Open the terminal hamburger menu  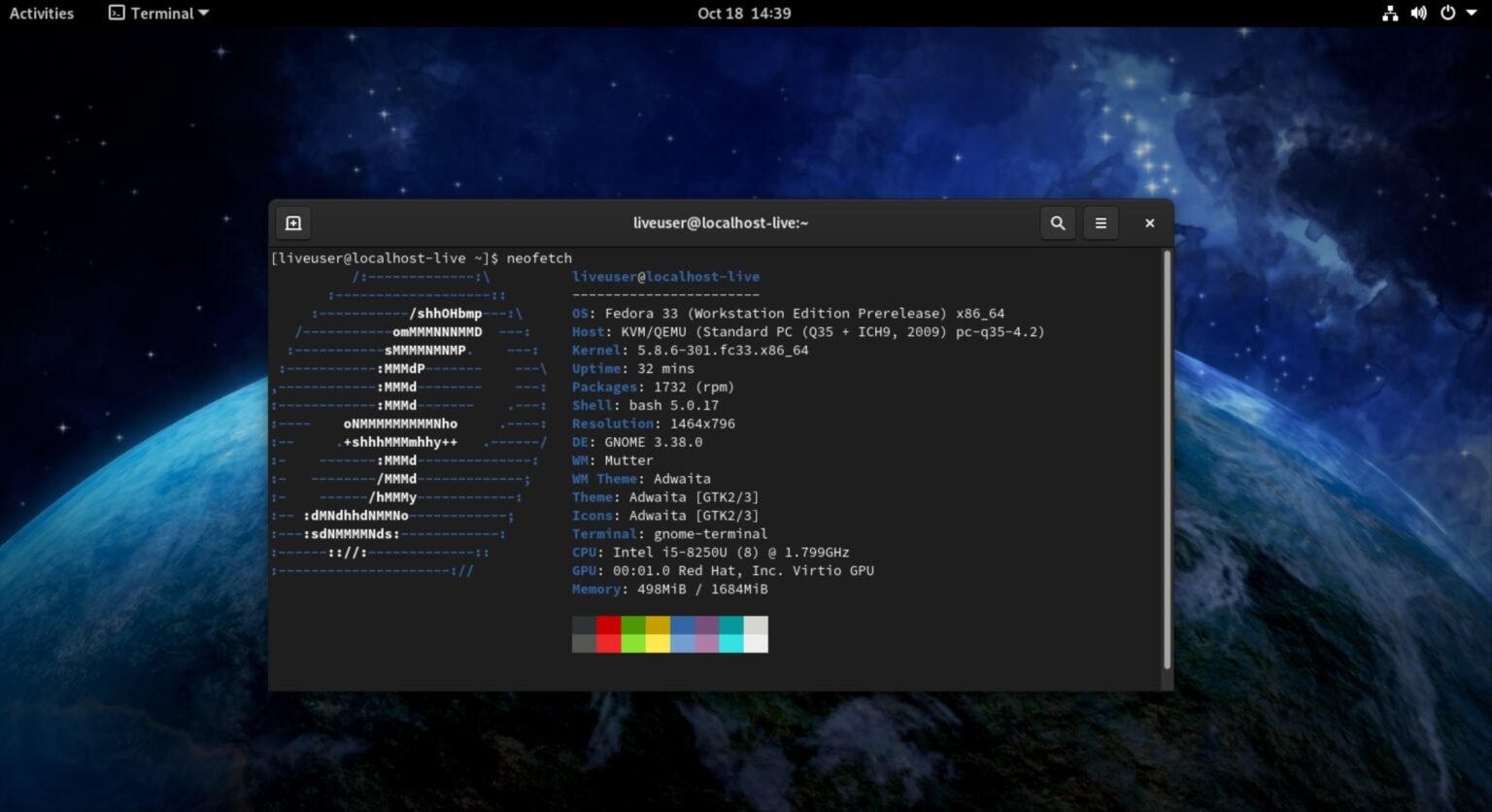(1101, 223)
